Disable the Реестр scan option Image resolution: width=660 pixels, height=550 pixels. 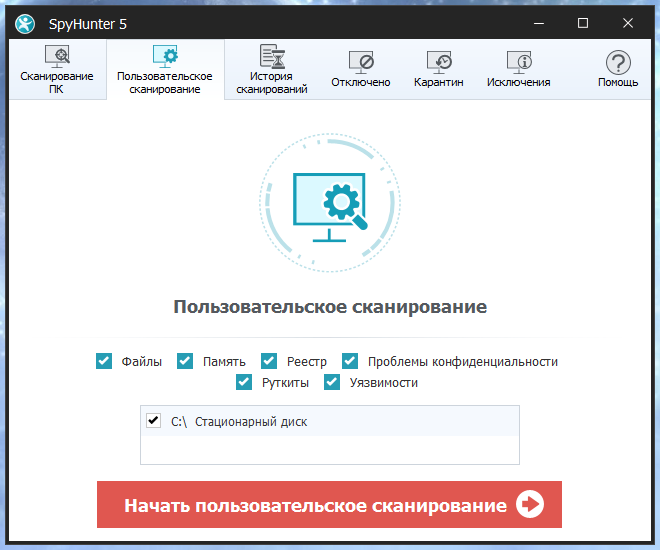coord(269,361)
